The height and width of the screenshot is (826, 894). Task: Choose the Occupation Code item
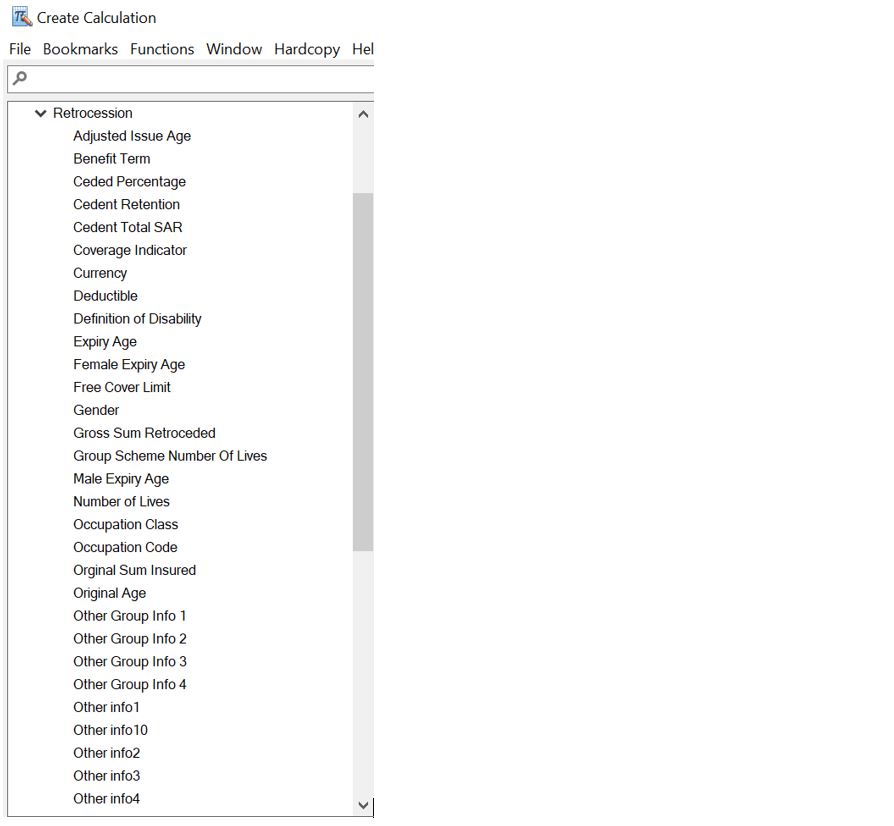[125, 548]
